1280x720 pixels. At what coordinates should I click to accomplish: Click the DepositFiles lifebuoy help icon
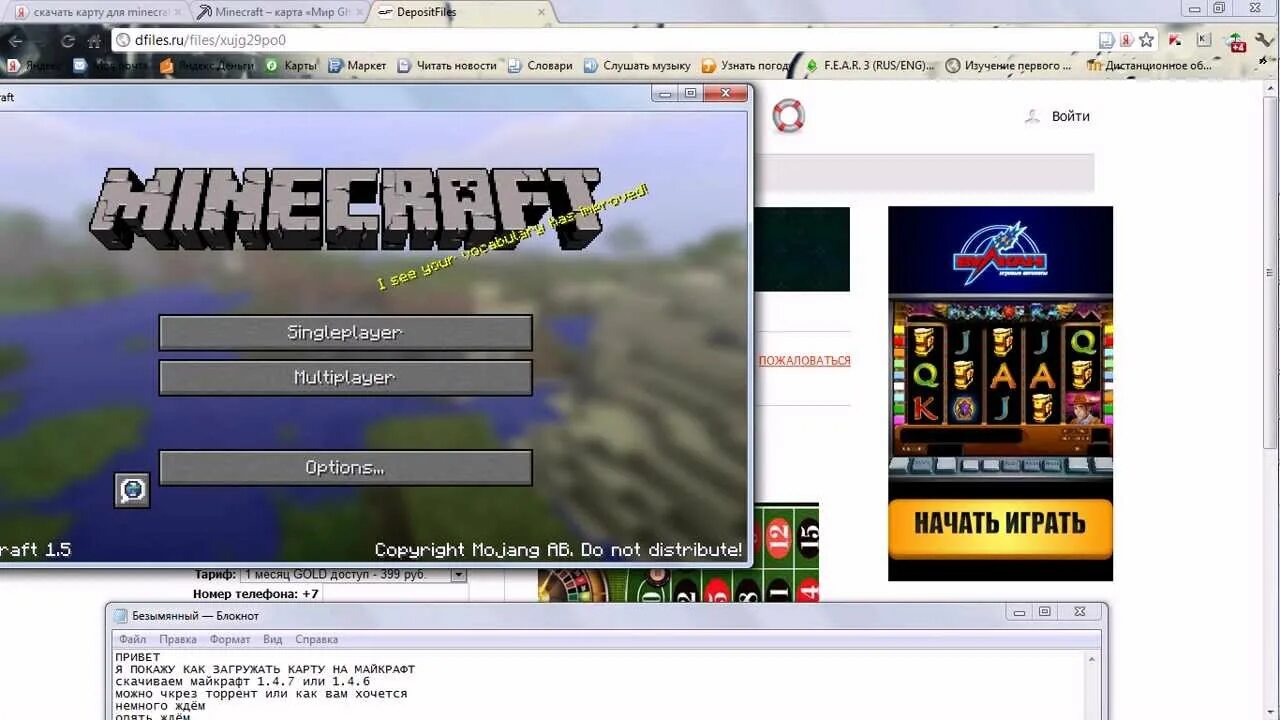(788, 116)
